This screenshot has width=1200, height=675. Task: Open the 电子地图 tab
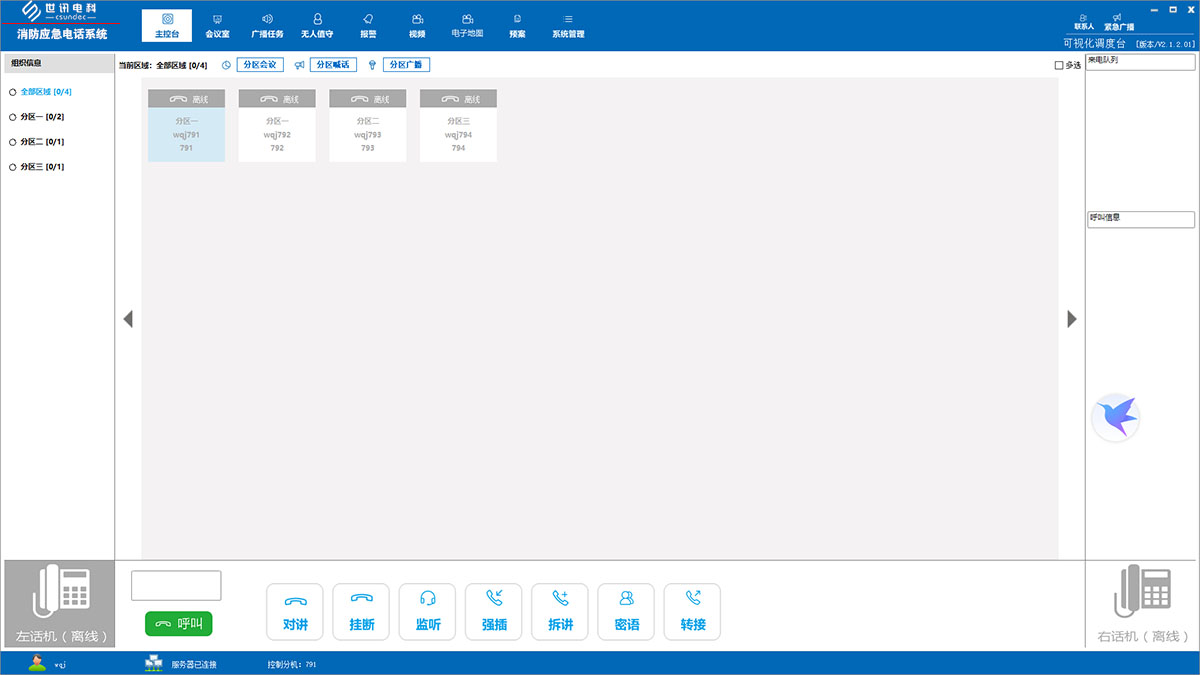coord(467,25)
